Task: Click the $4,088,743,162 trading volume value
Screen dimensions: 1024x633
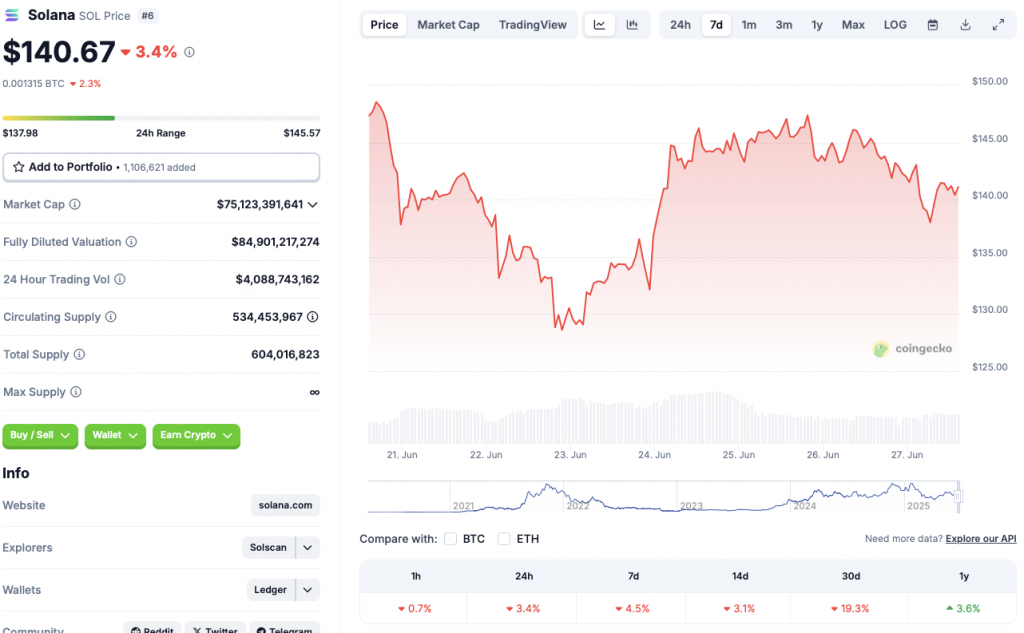Action: 278,280
